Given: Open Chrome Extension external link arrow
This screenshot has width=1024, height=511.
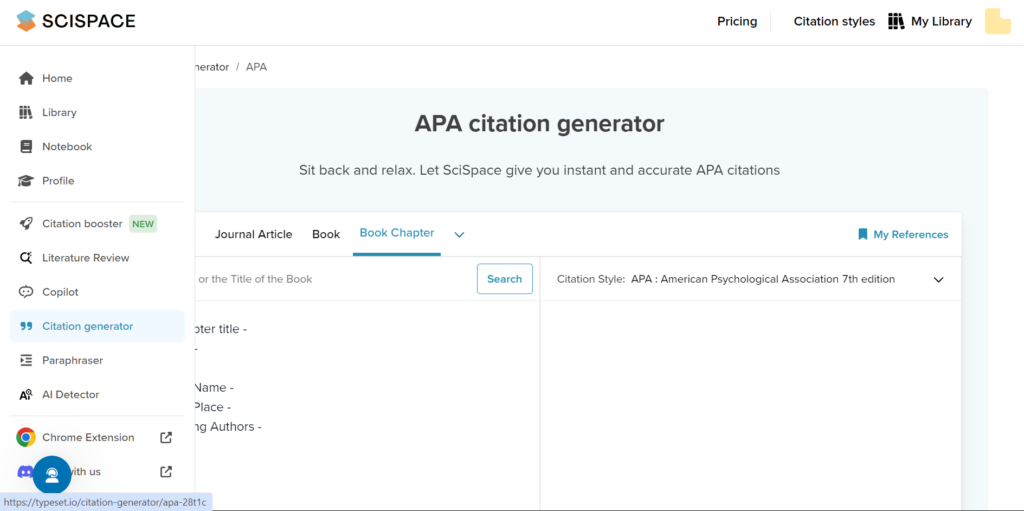Looking at the screenshot, I should click(x=167, y=437).
